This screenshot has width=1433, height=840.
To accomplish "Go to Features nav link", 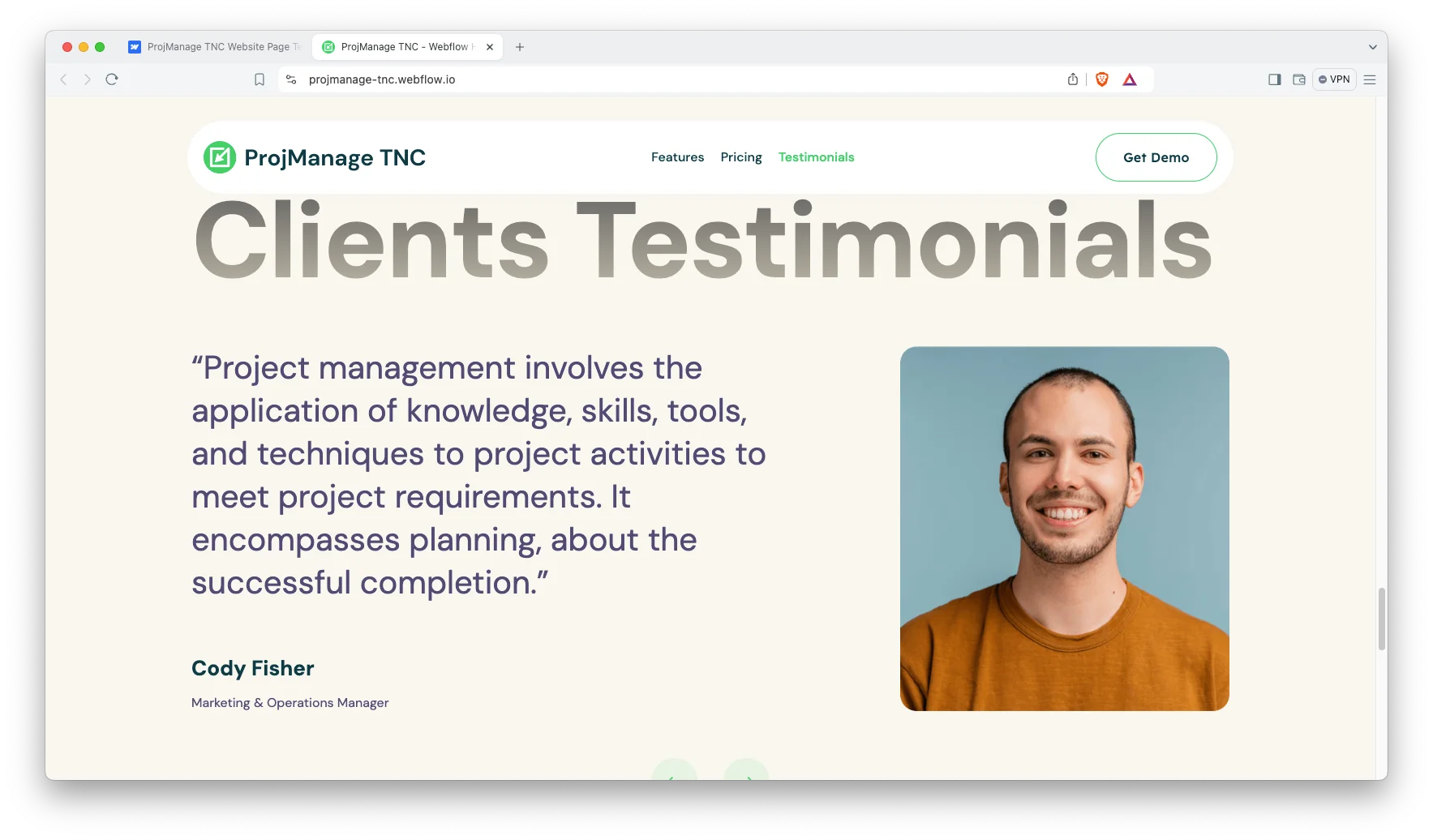I will tap(677, 157).
